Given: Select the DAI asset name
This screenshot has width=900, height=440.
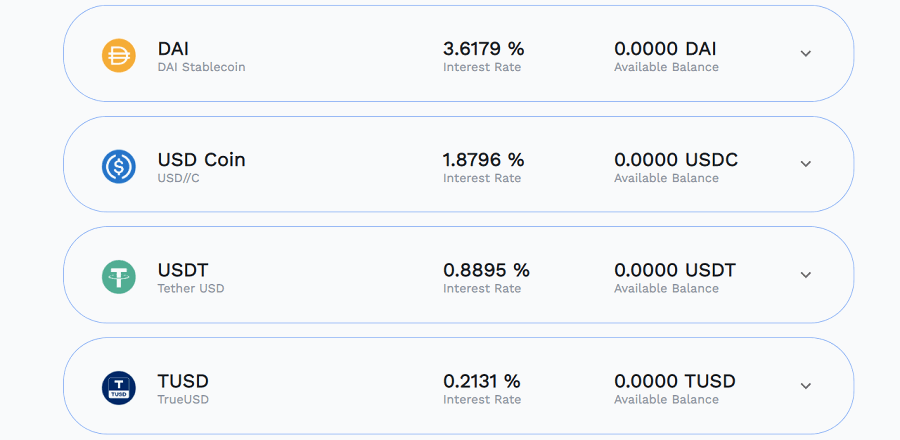Looking at the screenshot, I should (x=173, y=49).
